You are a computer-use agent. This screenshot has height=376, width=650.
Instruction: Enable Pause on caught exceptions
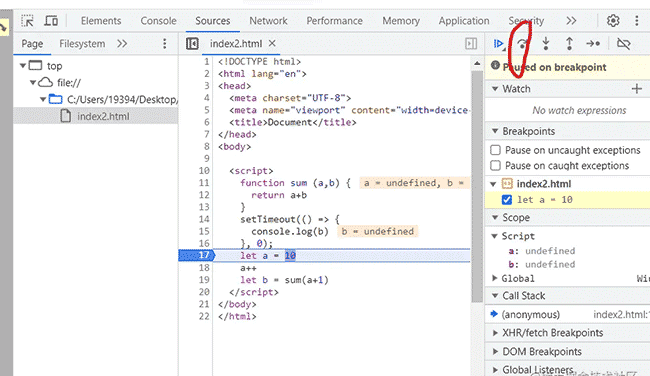(x=495, y=165)
